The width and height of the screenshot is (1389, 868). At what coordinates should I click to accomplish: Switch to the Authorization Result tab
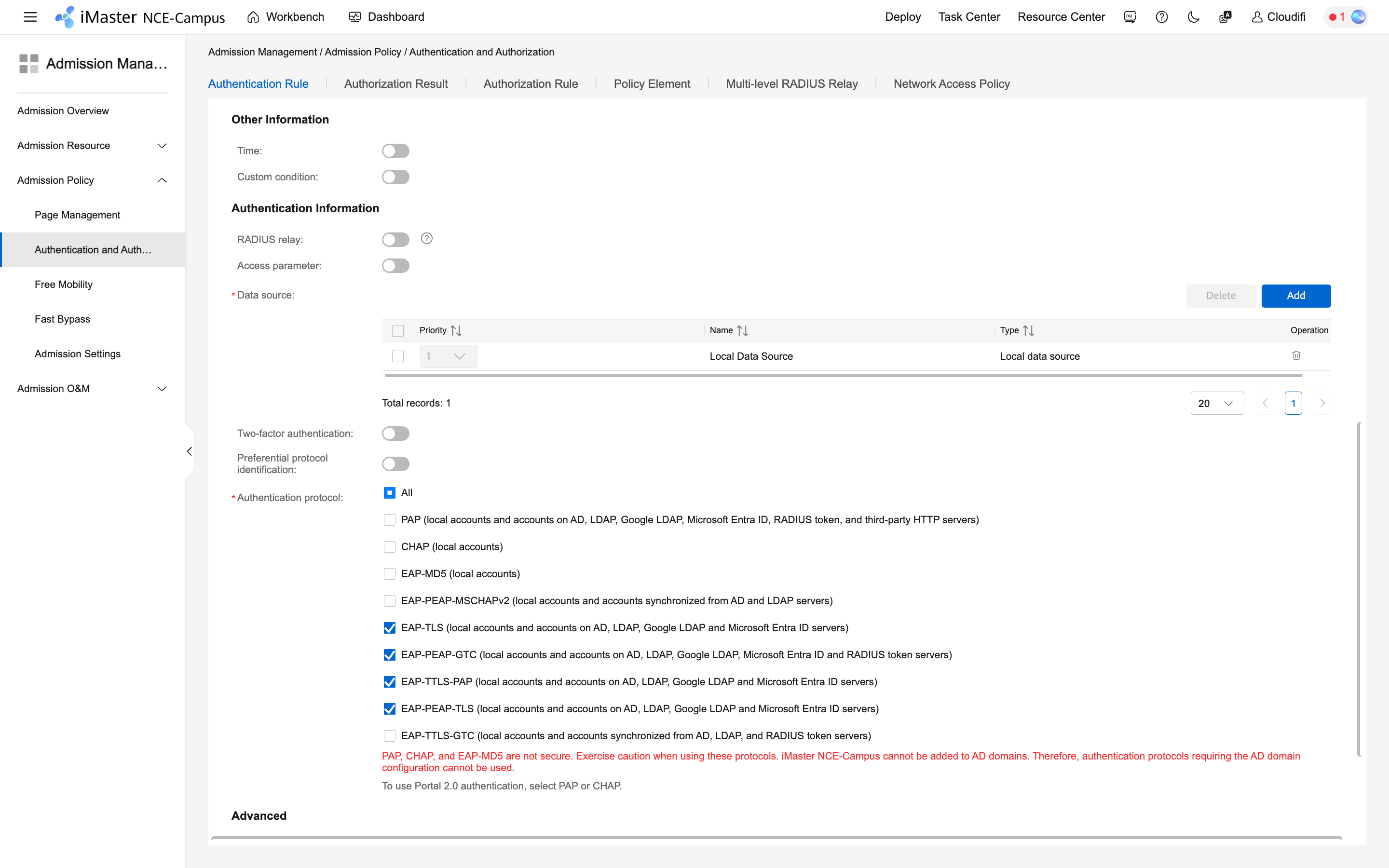pyautogui.click(x=395, y=84)
